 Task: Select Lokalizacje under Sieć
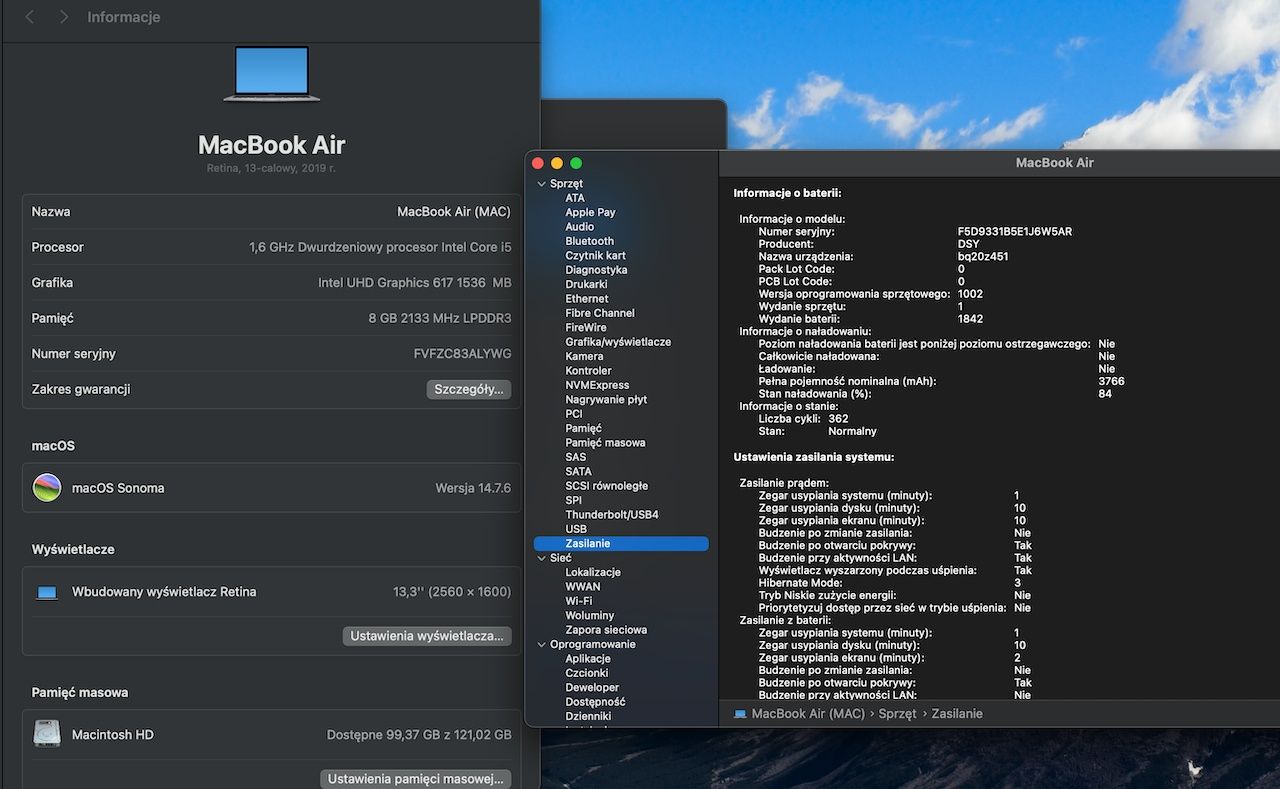pyautogui.click(x=593, y=572)
